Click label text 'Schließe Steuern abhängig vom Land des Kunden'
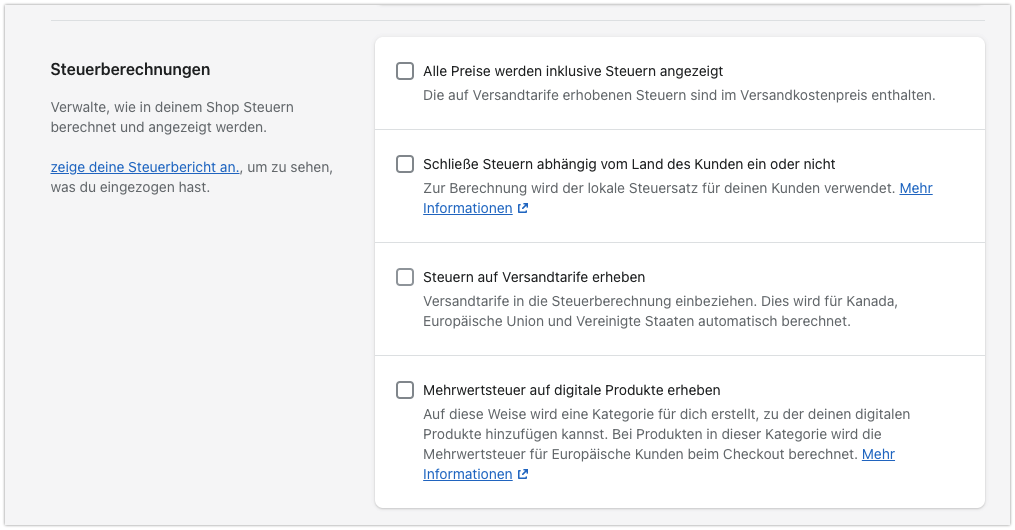This screenshot has height=530, width=1015. [629, 164]
